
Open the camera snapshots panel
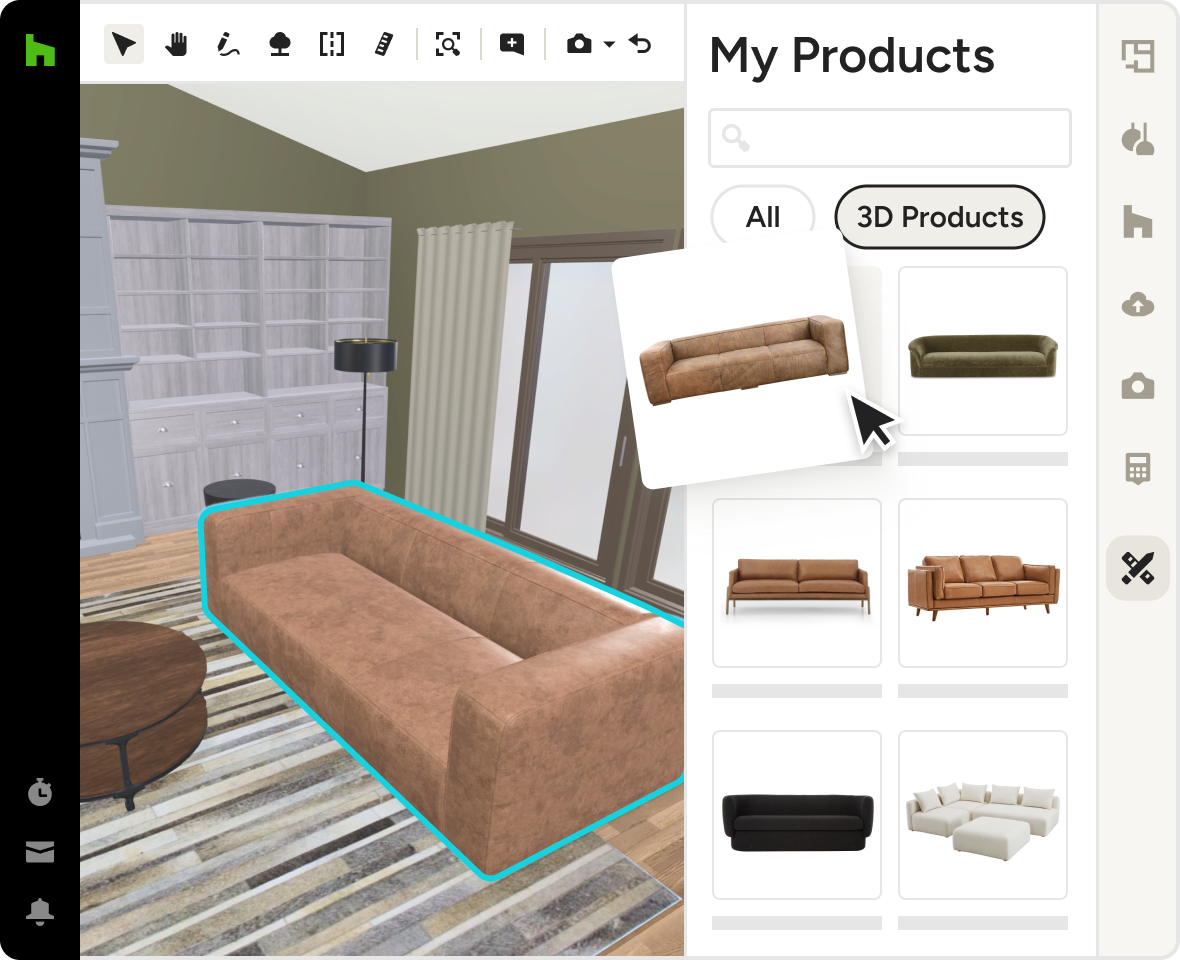pos(1138,386)
